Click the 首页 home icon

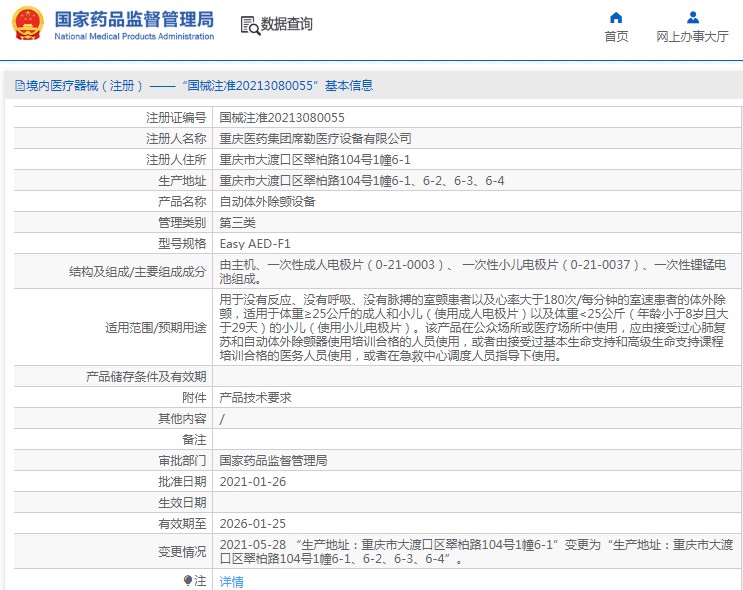click(616, 17)
